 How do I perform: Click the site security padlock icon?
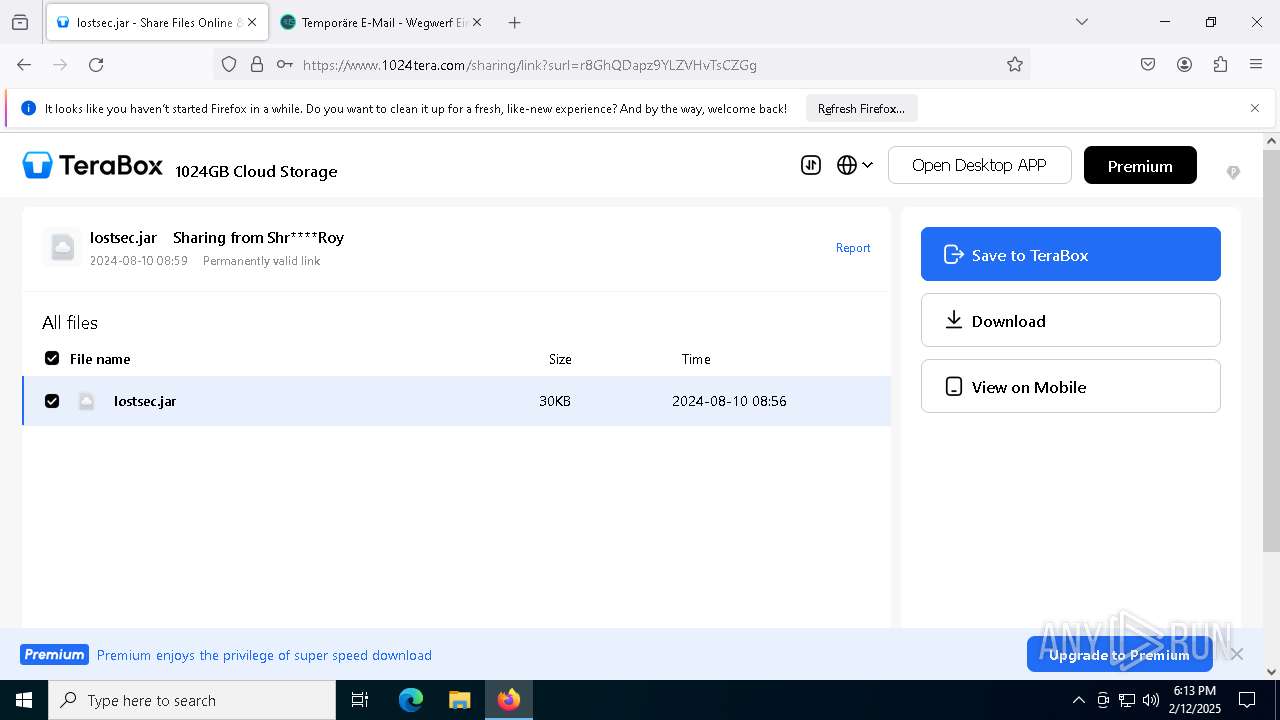tap(257, 64)
